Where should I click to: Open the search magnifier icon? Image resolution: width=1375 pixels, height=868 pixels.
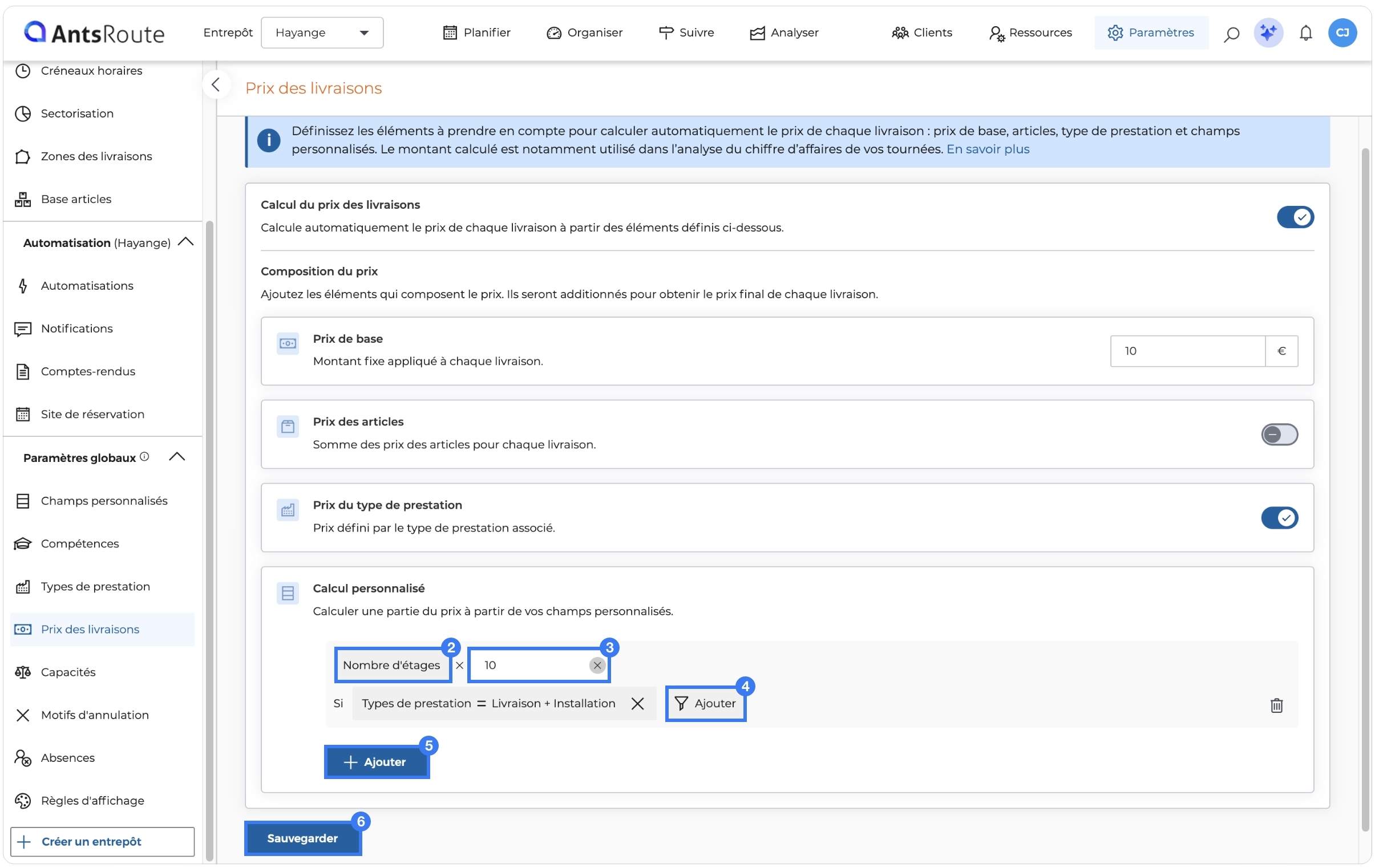(x=1231, y=33)
